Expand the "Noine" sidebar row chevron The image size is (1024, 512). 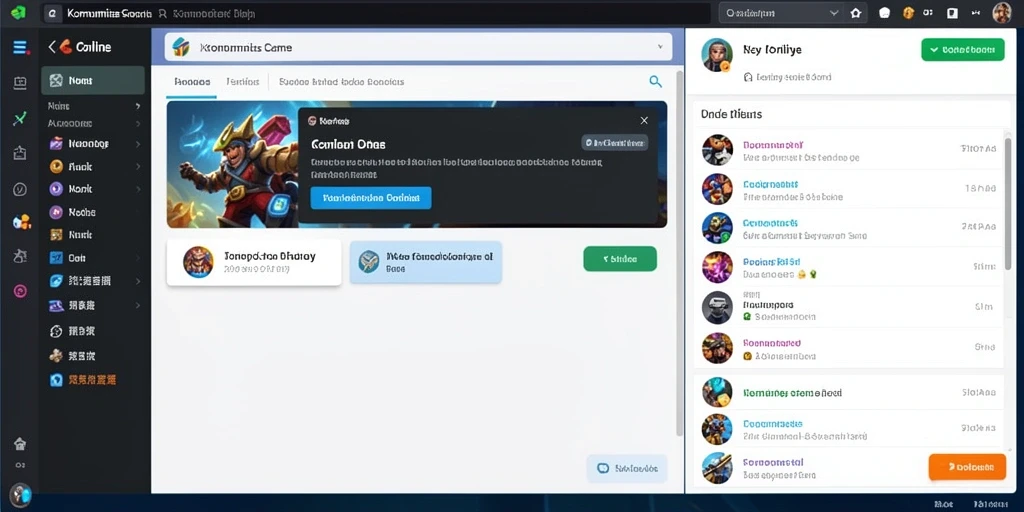[138, 106]
